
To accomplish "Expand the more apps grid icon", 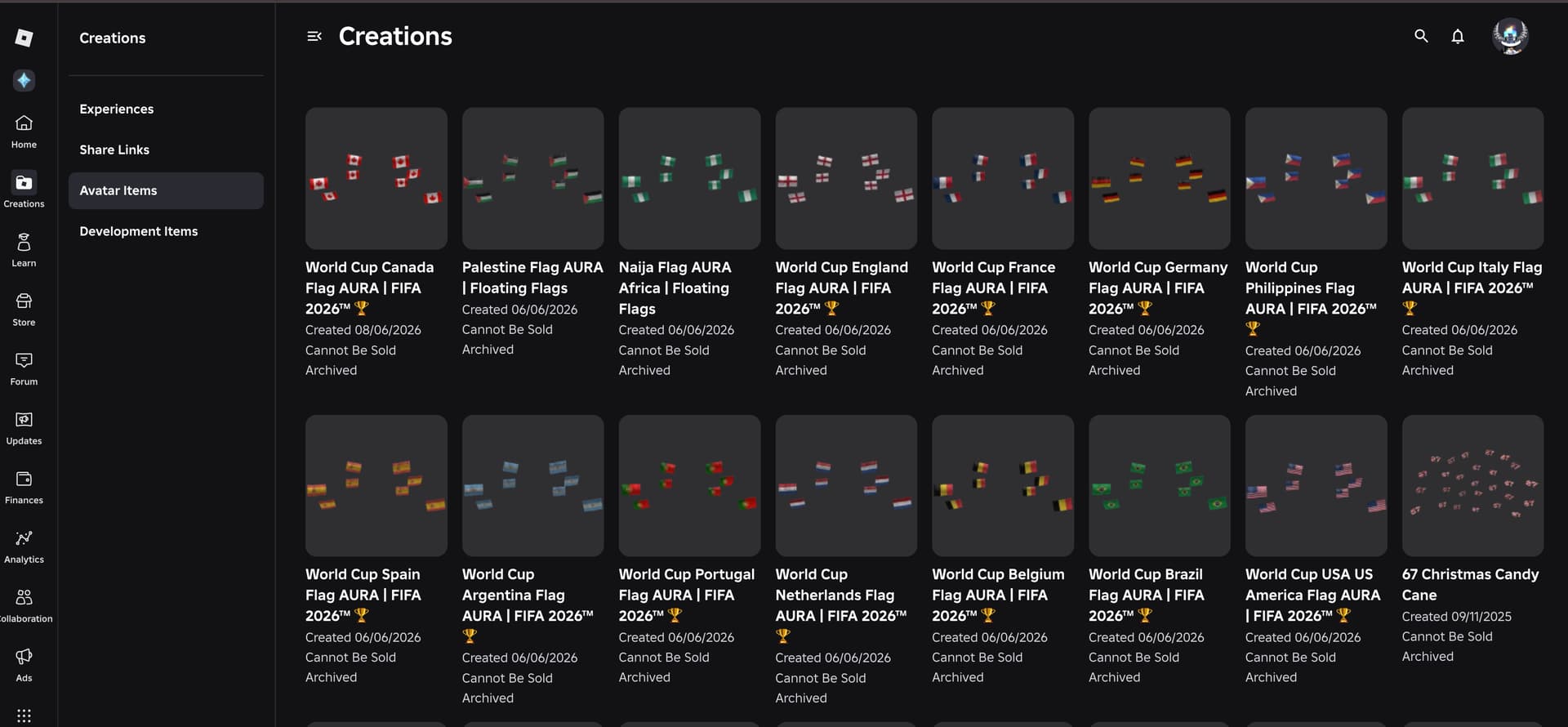I will point(24,716).
